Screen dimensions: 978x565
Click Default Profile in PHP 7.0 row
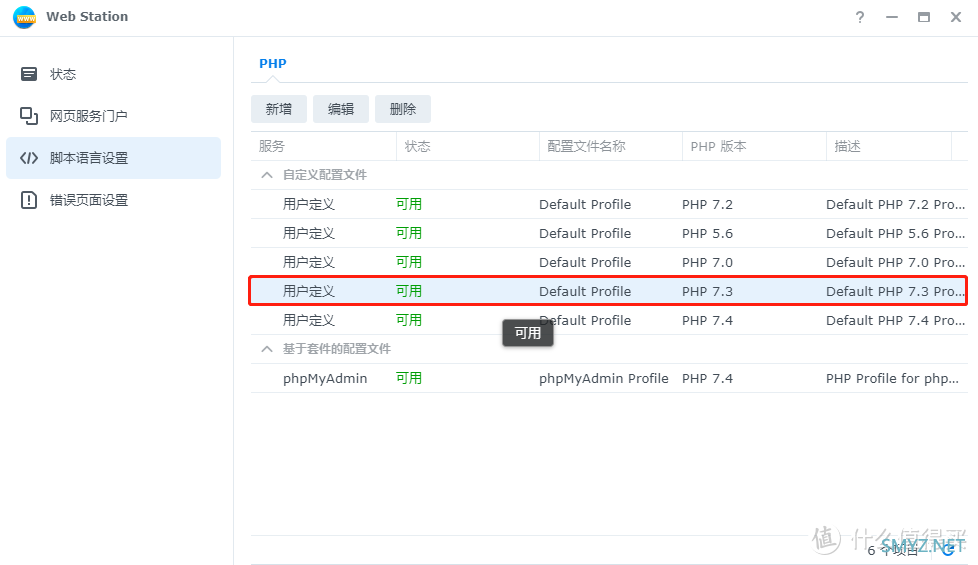point(585,263)
